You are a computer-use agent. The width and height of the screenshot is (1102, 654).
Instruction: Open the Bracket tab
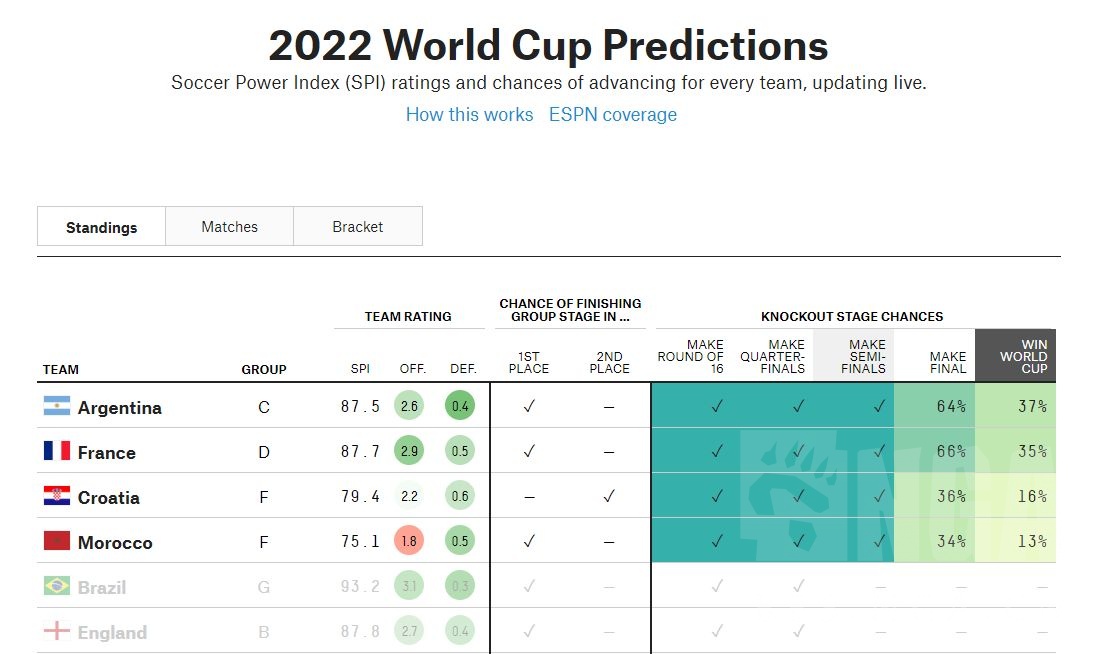click(358, 227)
